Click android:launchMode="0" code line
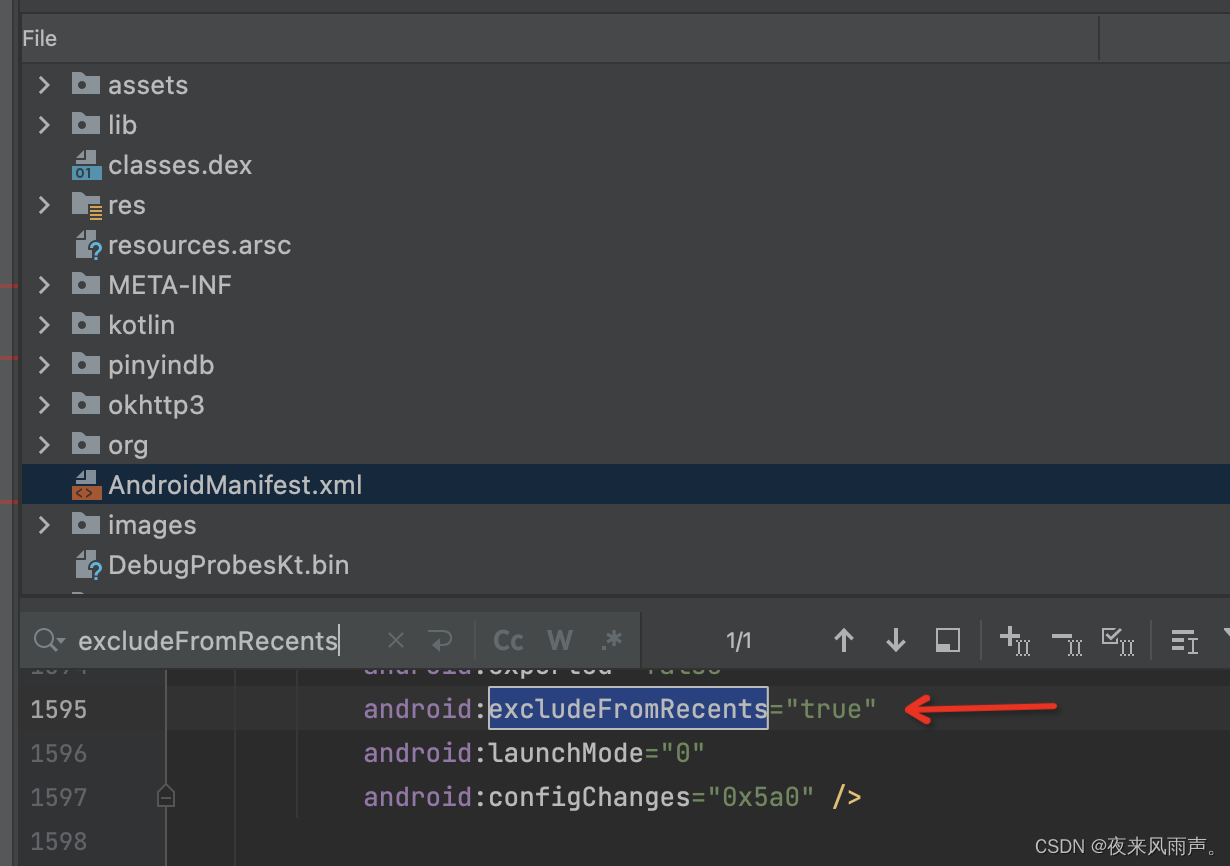The height and width of the screenshot is (866, 1230). (x=535, y=753)
